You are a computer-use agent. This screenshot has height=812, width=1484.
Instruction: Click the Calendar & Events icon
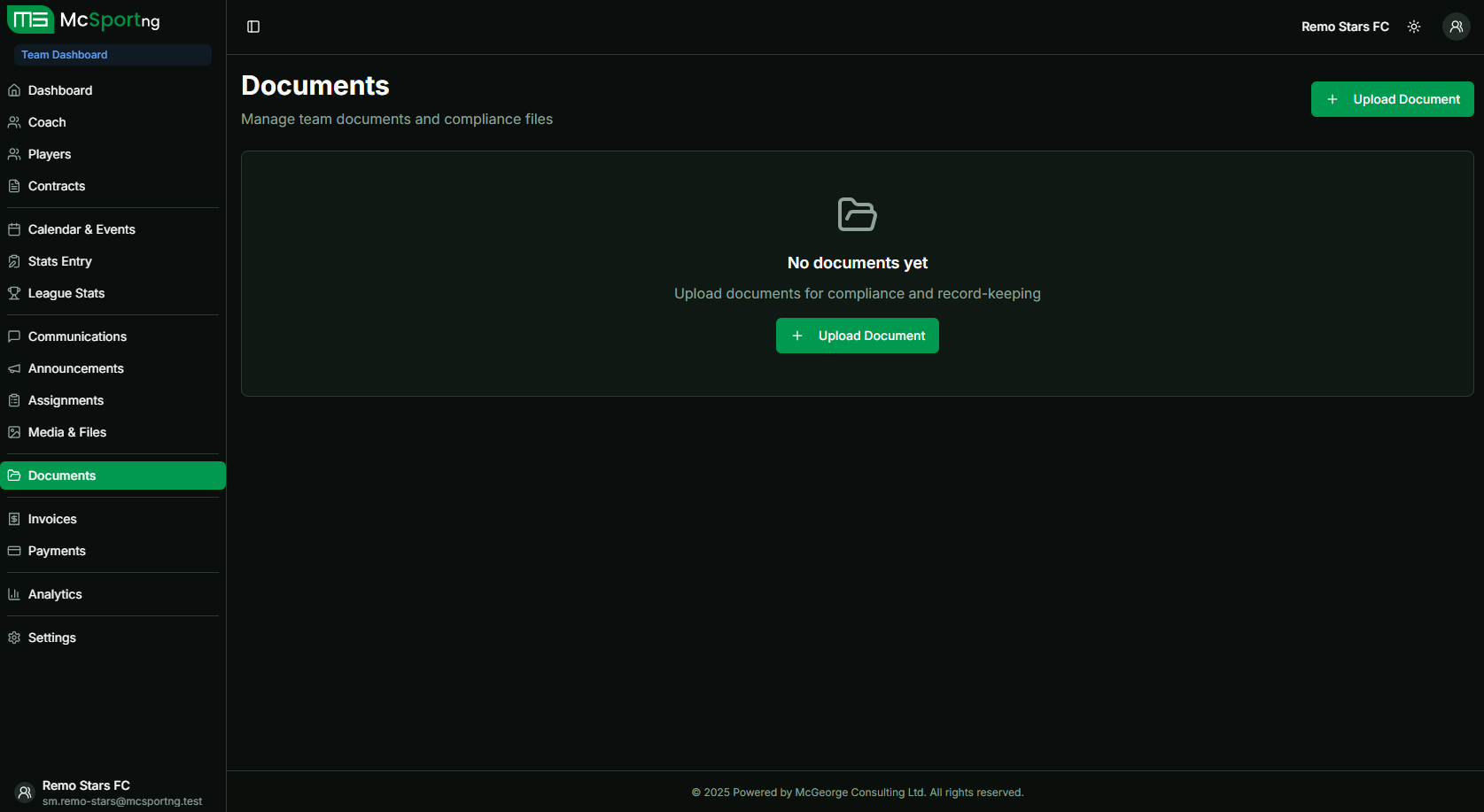click(14, 229)
